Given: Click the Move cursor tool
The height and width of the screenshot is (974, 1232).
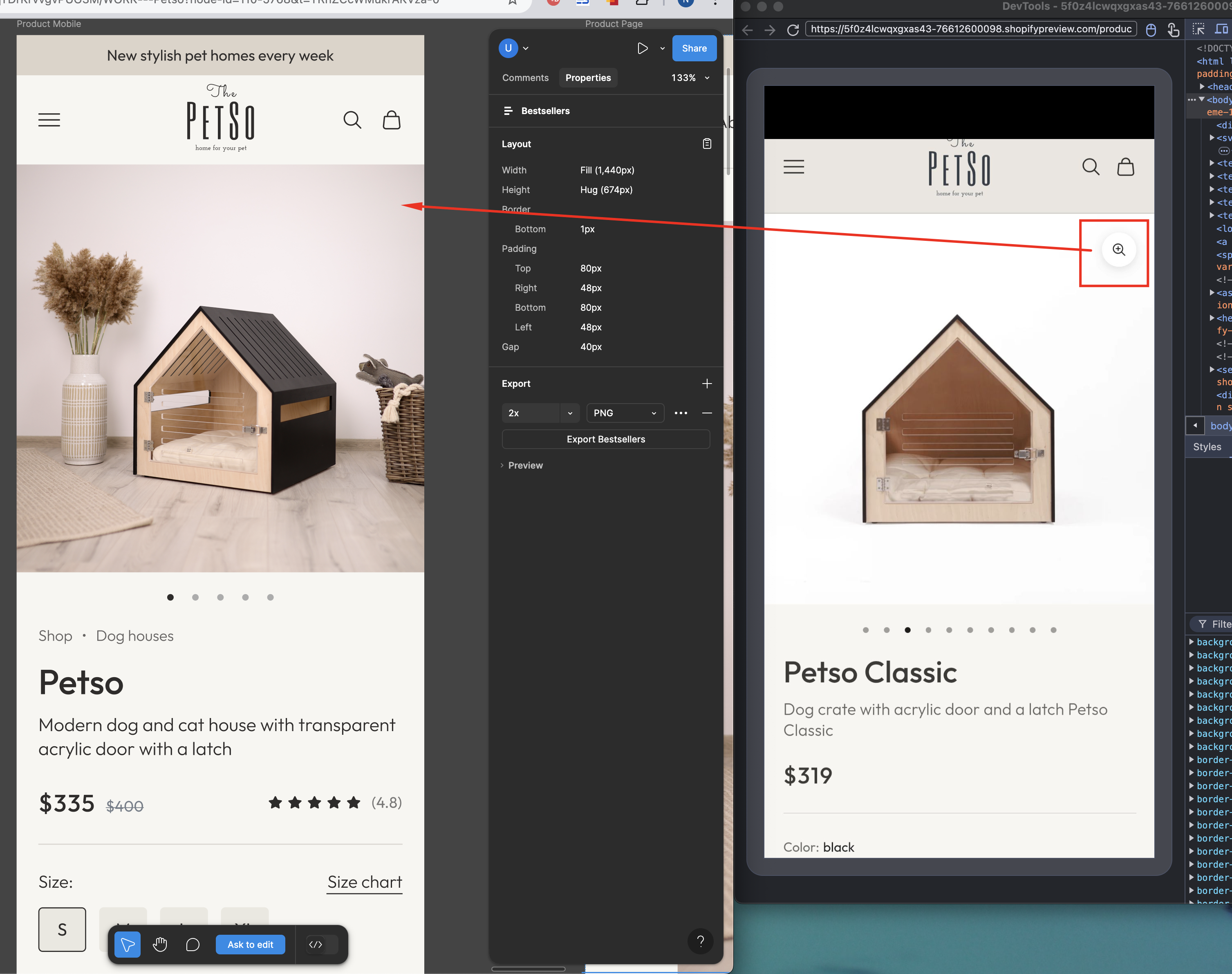Looking at the screenshot, I should tap(128, 944).
